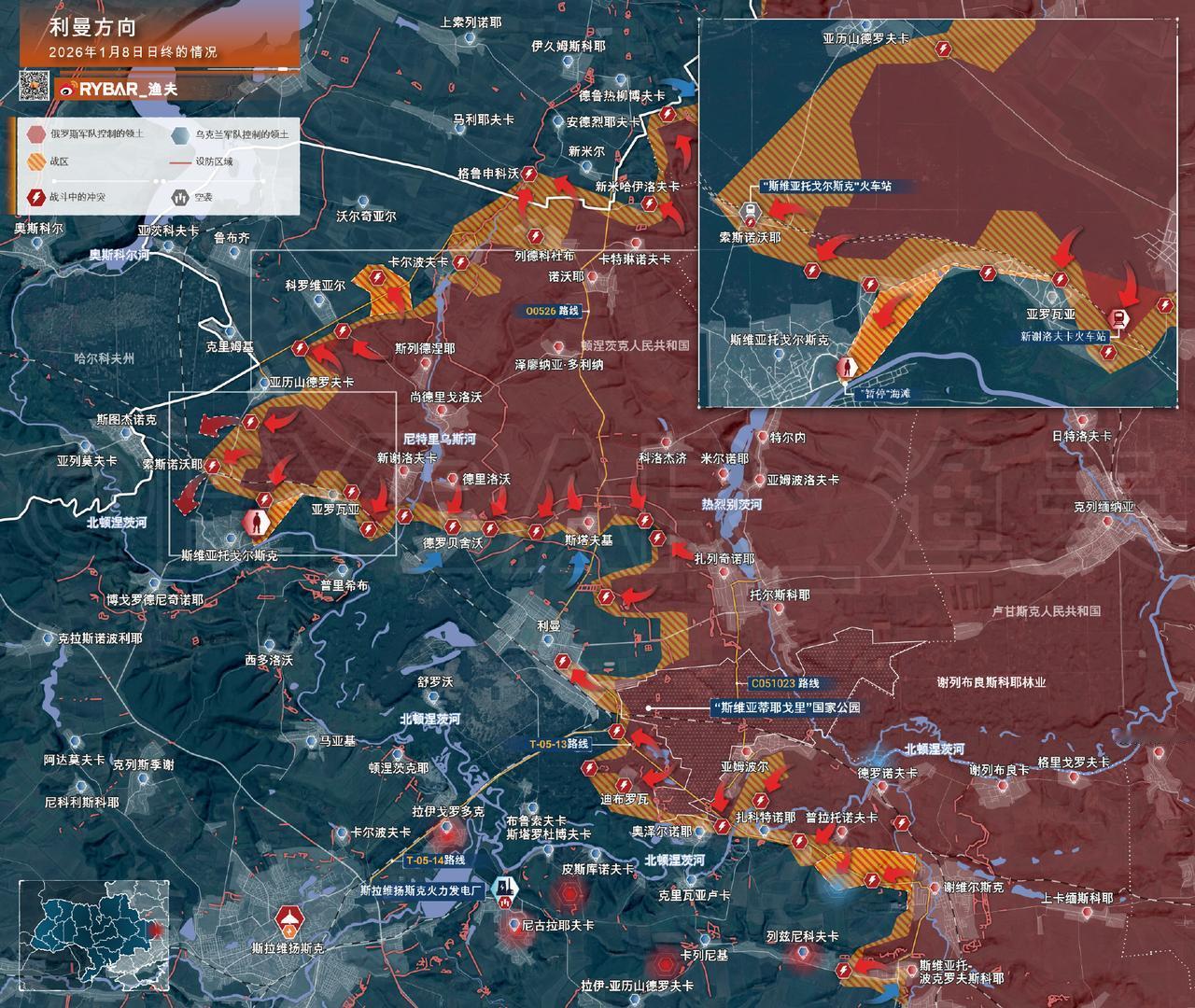Click the 拉伊-亚历山德罗夫卡 label
Image resolution: width=1195 pixels, height=1008 pixels.
[637, 986]
